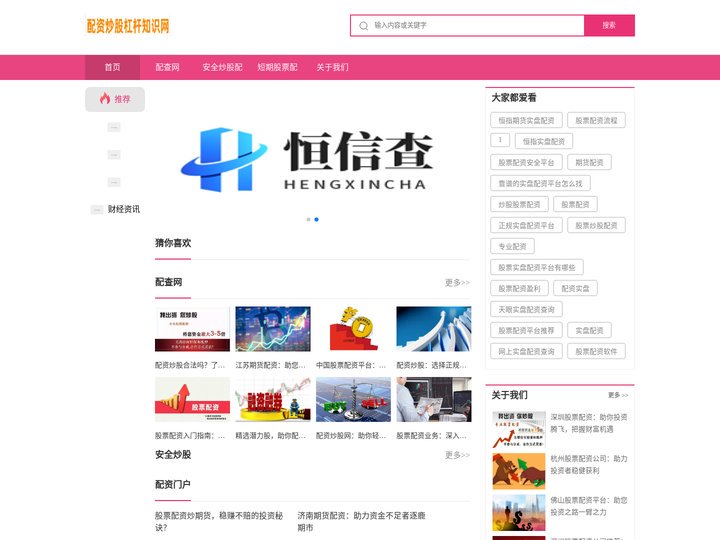
Task: Click the 股票配资软件 tag
Action: click(x=596, y=352)
